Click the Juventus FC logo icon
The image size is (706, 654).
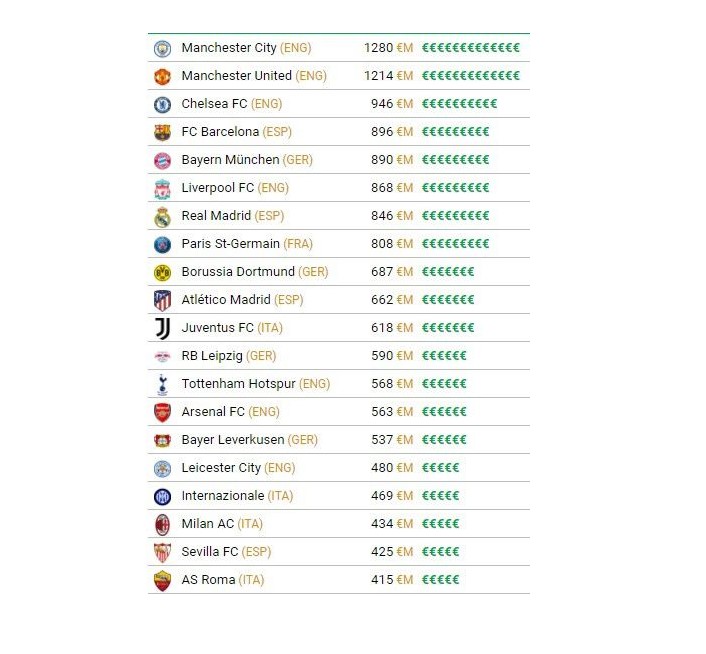[162, 328]
